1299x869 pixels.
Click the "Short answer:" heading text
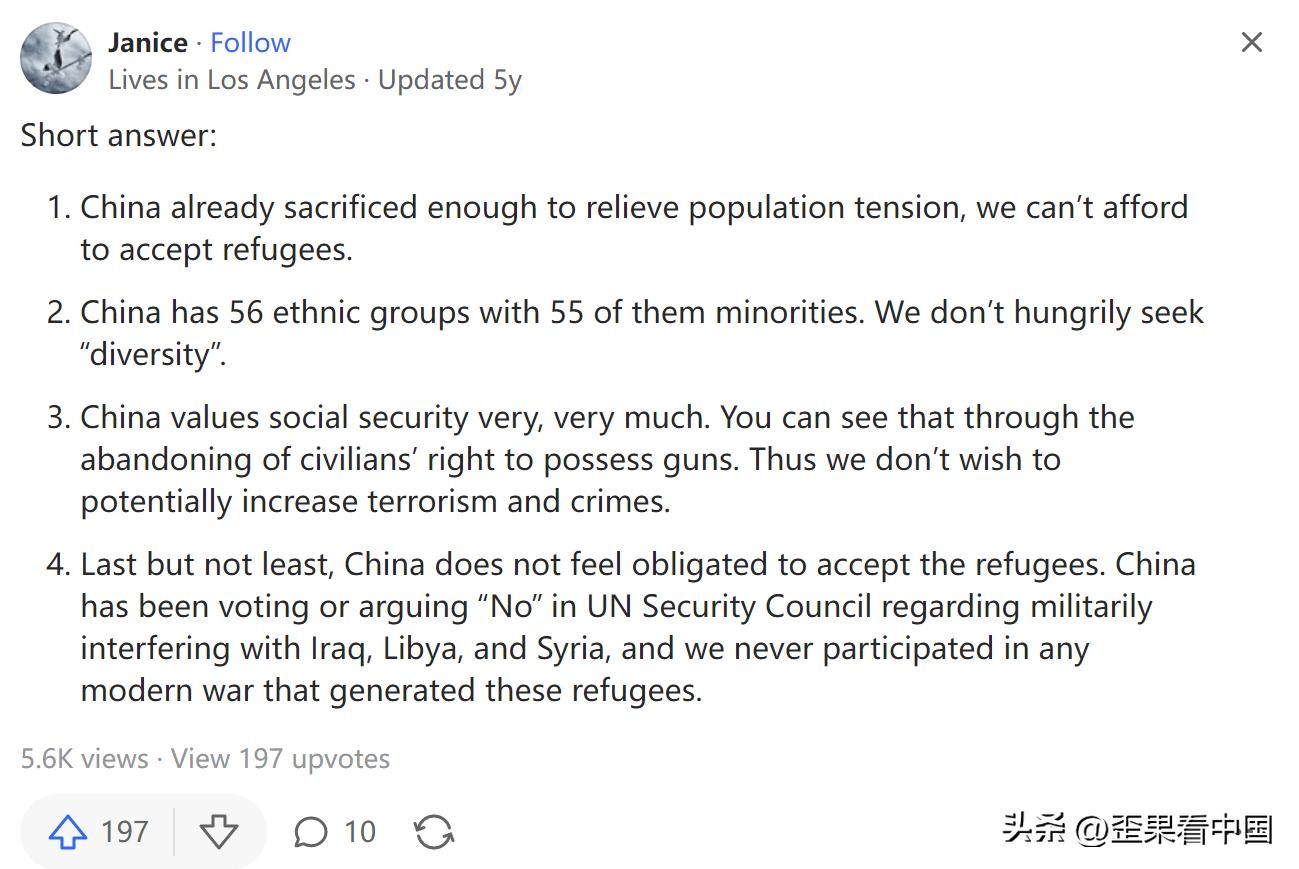click(118, 135)
